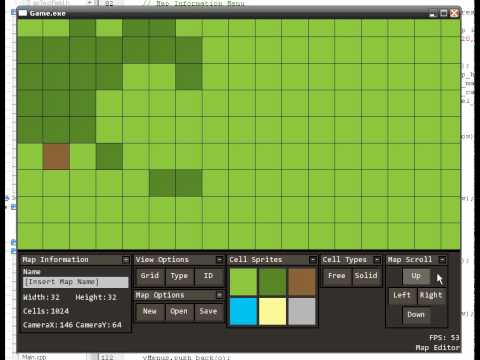Choose the Free cell type
The height and width of the screenshot is (360, 480).
tap(337, 276)
